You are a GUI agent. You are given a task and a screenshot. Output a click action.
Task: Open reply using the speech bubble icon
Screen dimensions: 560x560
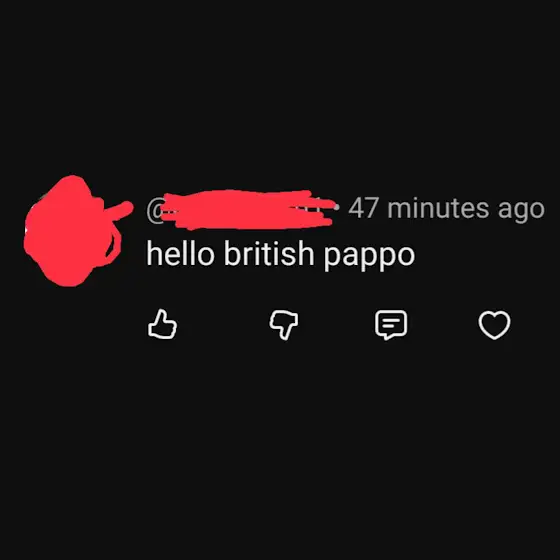(391, 325)
